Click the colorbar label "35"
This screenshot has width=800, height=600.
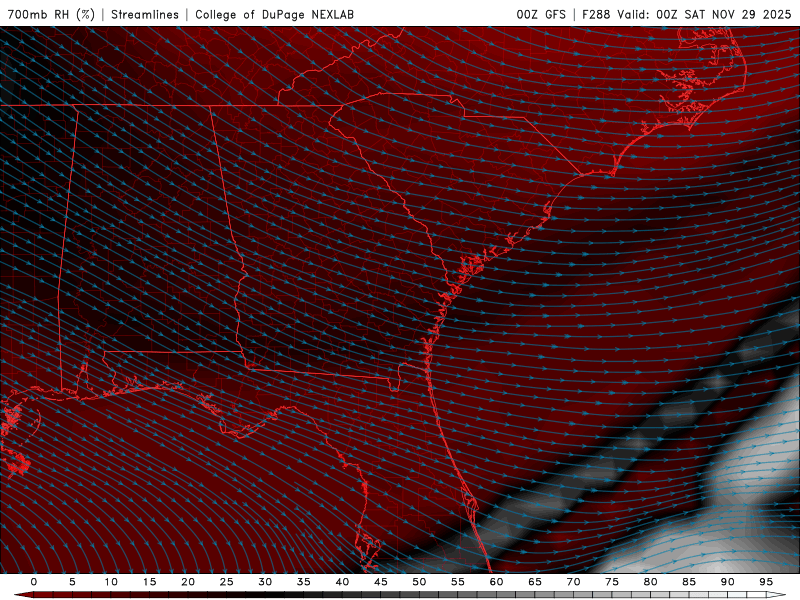tap(303, 582)
